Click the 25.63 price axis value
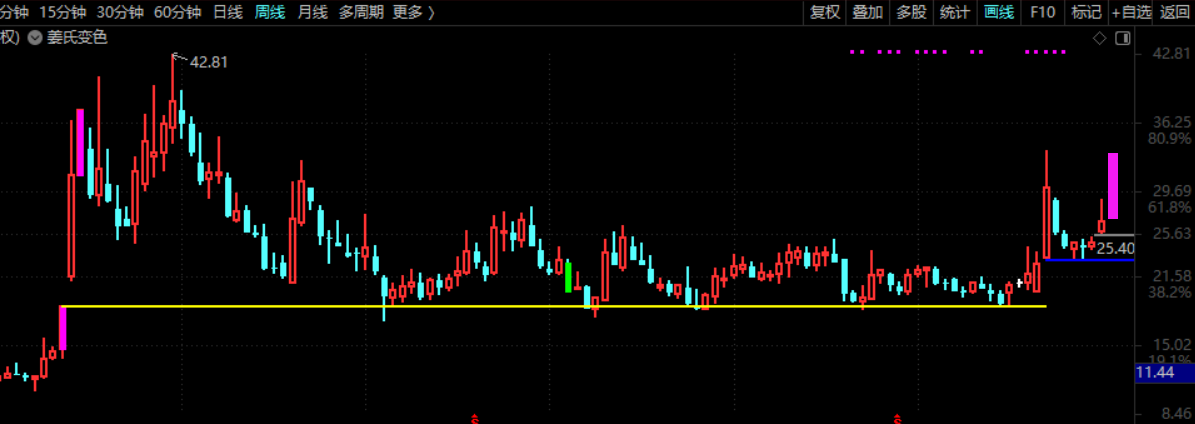 tap(1174, 233)
